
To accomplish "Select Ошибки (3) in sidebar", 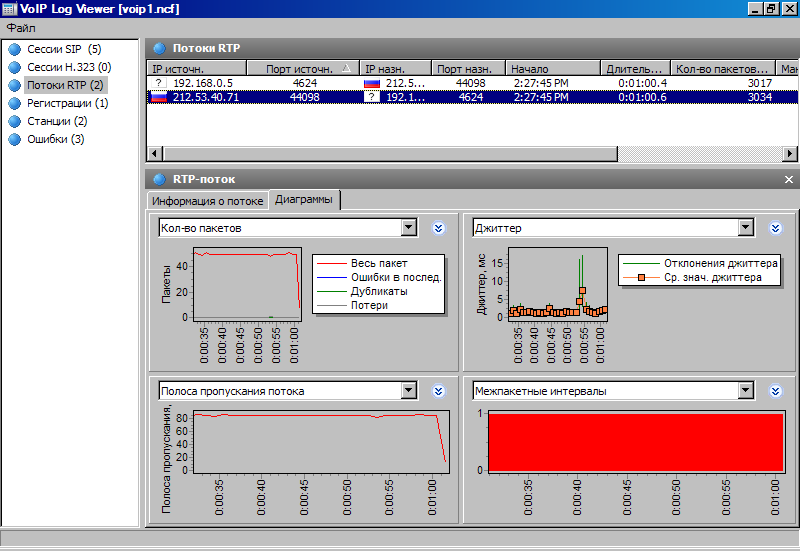I will point(56,139).
